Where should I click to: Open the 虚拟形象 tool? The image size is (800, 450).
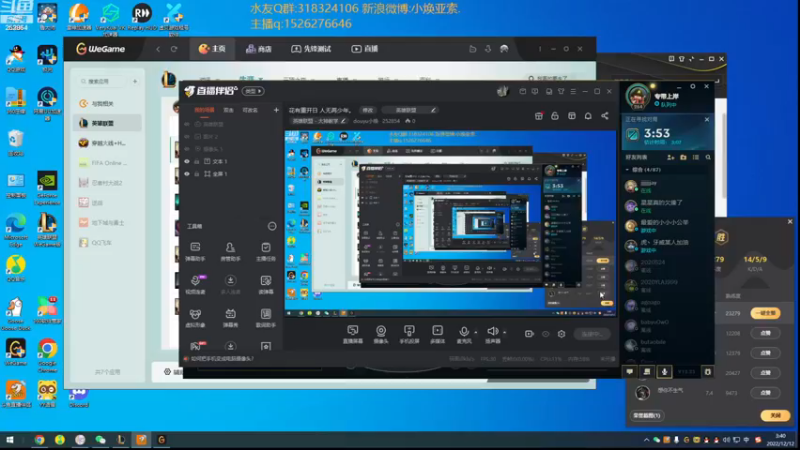point(195,318)
